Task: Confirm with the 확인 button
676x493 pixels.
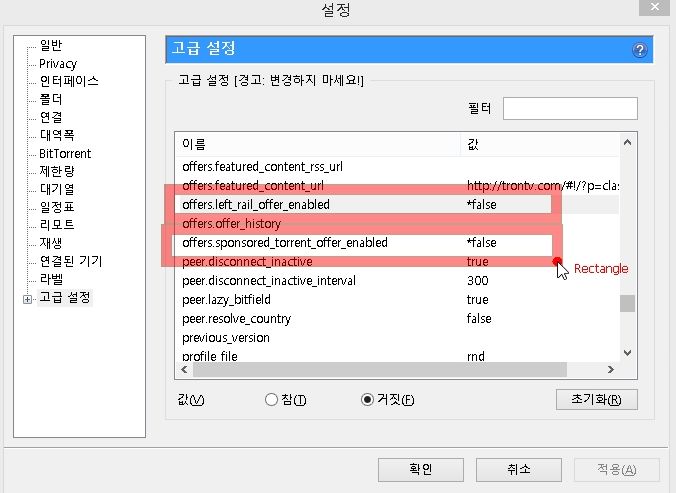Action: [x=421, y=469]
